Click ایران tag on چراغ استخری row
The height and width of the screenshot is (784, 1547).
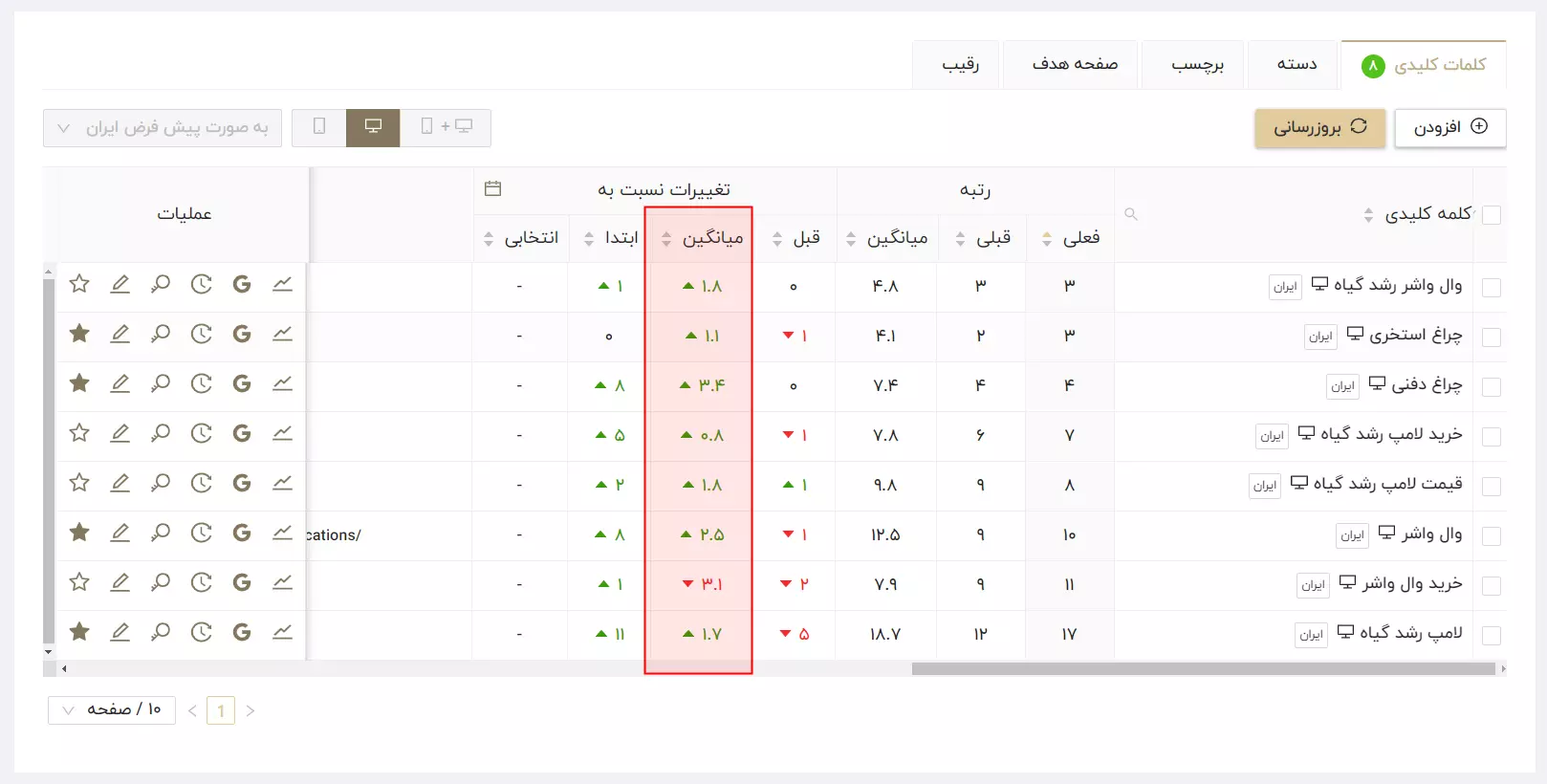pos(1320,337)
